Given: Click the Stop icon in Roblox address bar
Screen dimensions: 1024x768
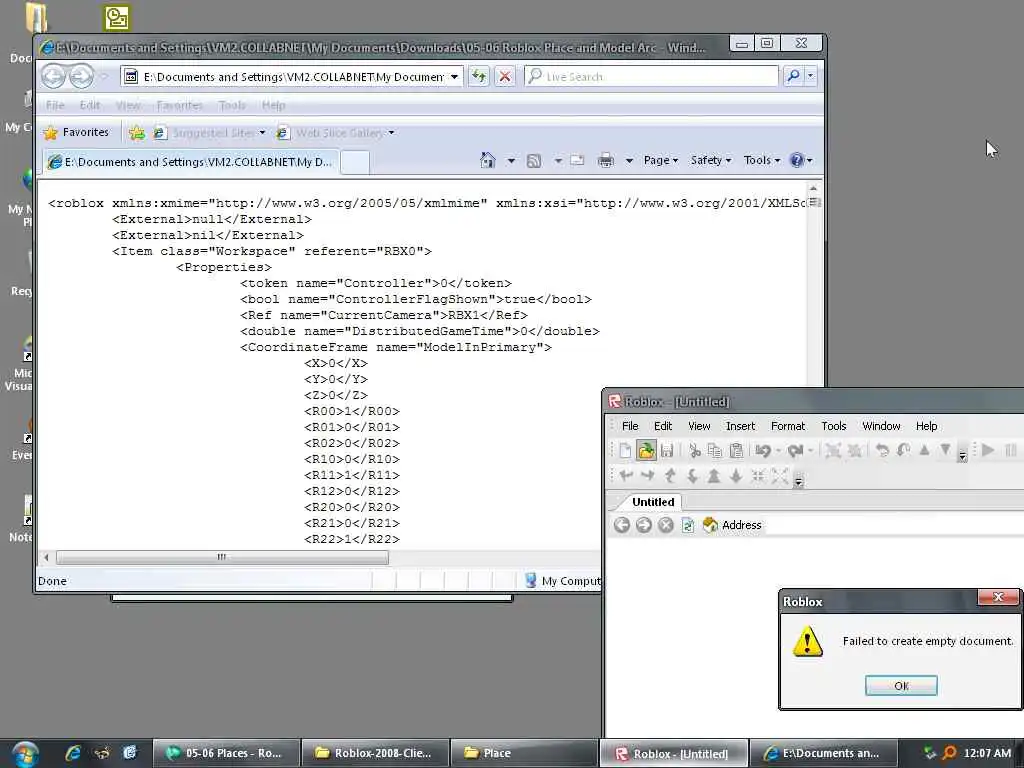Looking at the screenshot, I should [x=665, y=525].
